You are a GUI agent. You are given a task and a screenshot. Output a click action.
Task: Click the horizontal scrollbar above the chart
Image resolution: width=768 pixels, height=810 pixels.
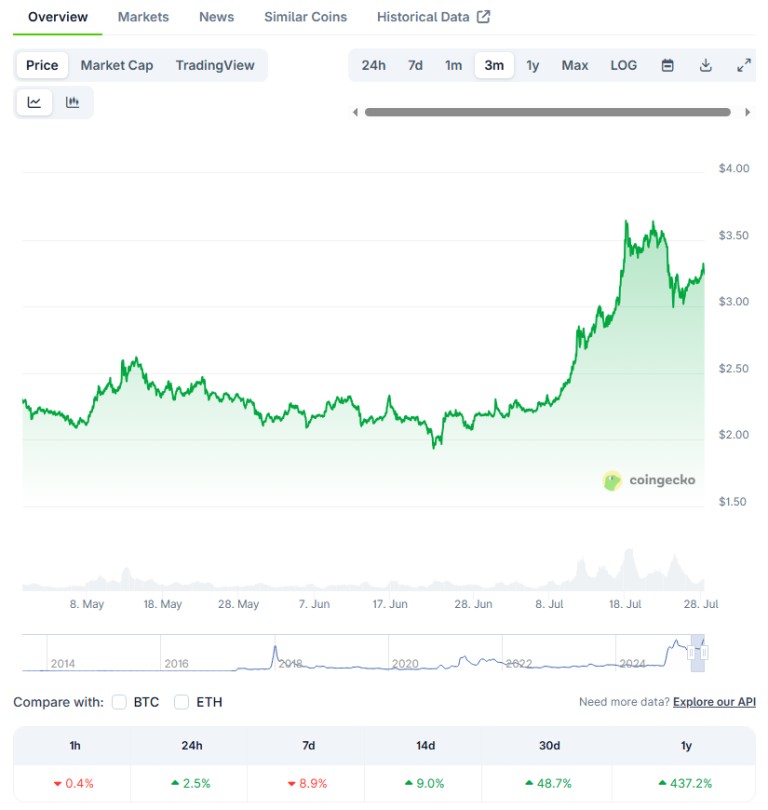550,112
